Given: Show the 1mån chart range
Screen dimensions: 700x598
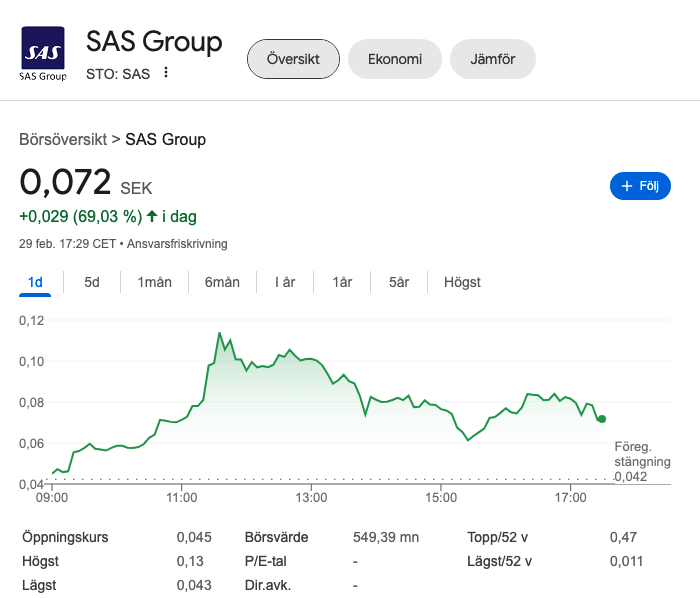Looking at the screenshot, I should click(x=154, y=282).
